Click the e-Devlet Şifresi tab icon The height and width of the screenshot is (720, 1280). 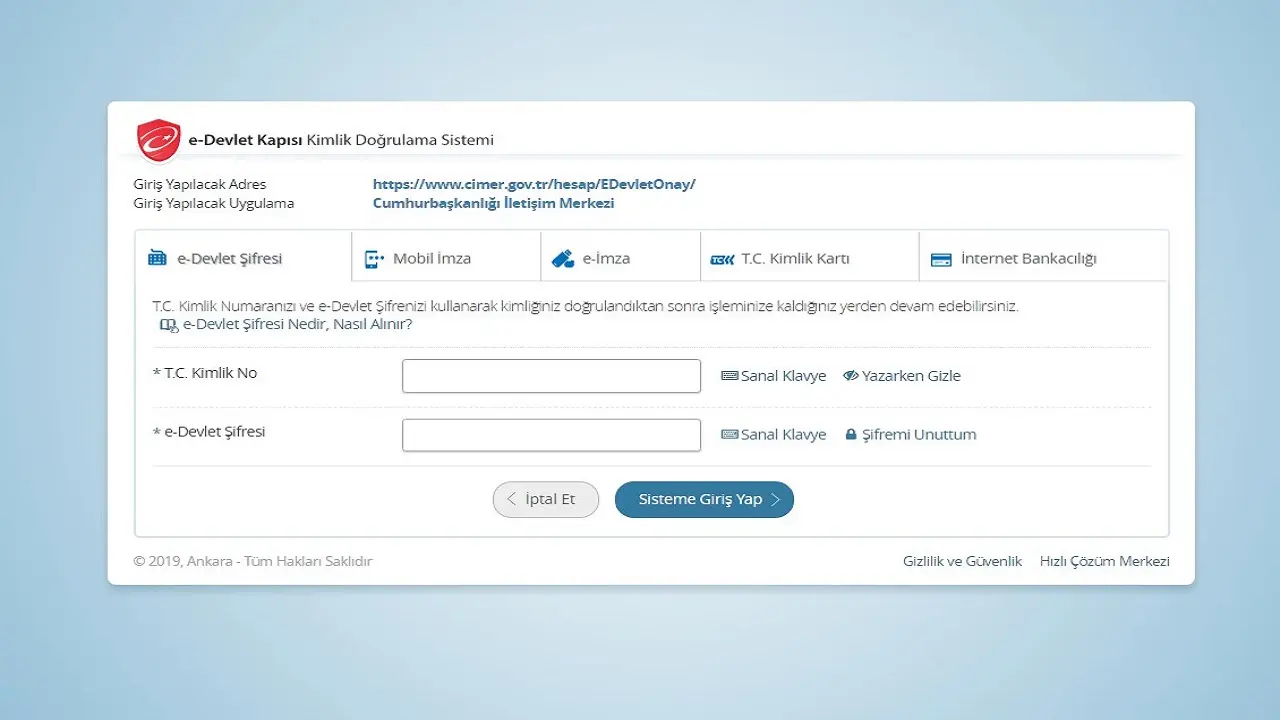click(x=157, y=258)
